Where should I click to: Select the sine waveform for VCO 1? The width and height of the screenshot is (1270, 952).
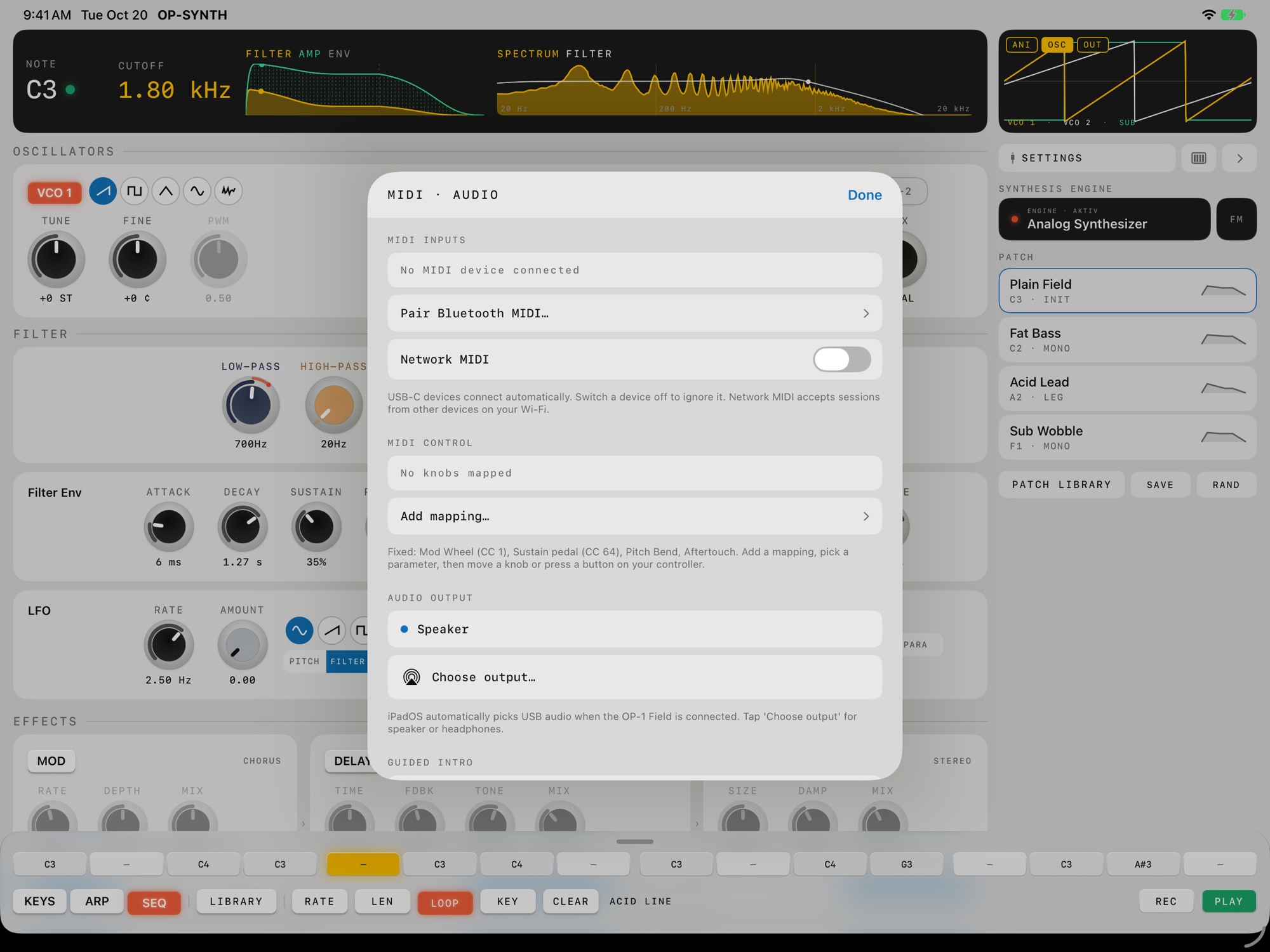click(197, 191)
